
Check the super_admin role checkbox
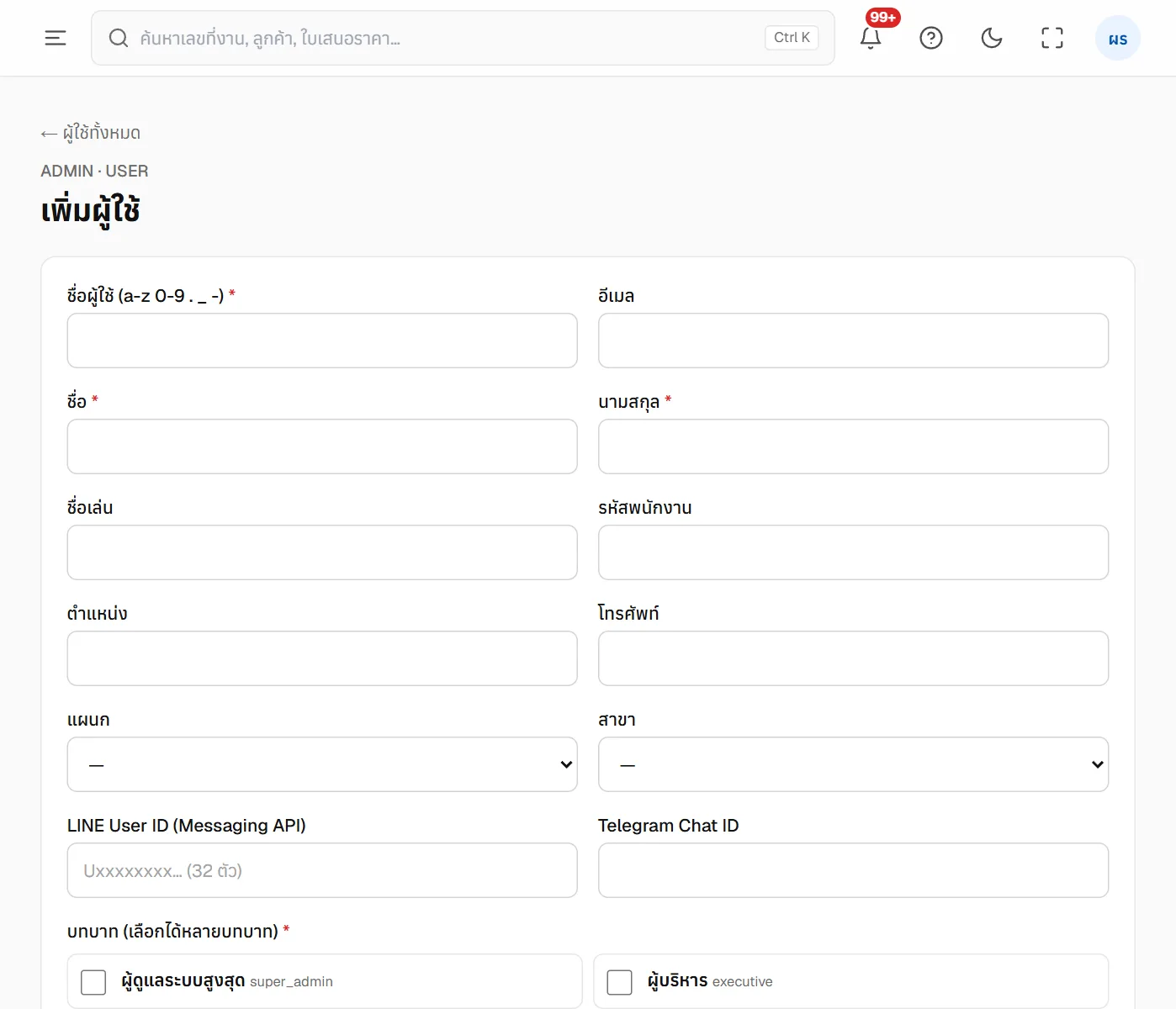[x=93, y=982]
